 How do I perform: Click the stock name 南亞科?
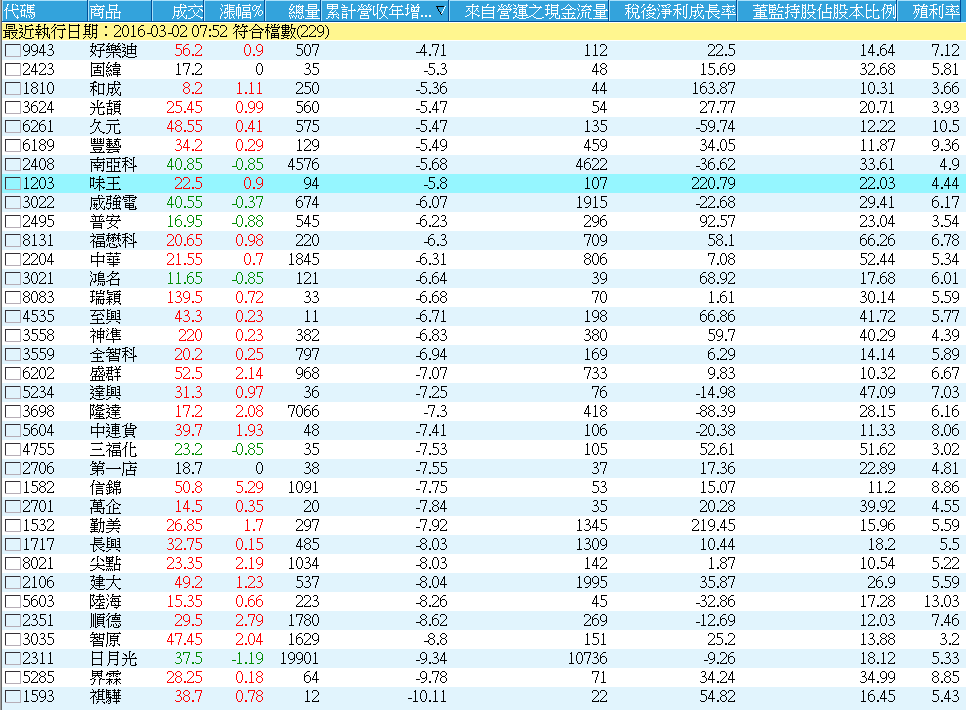[x=113, y=165]
